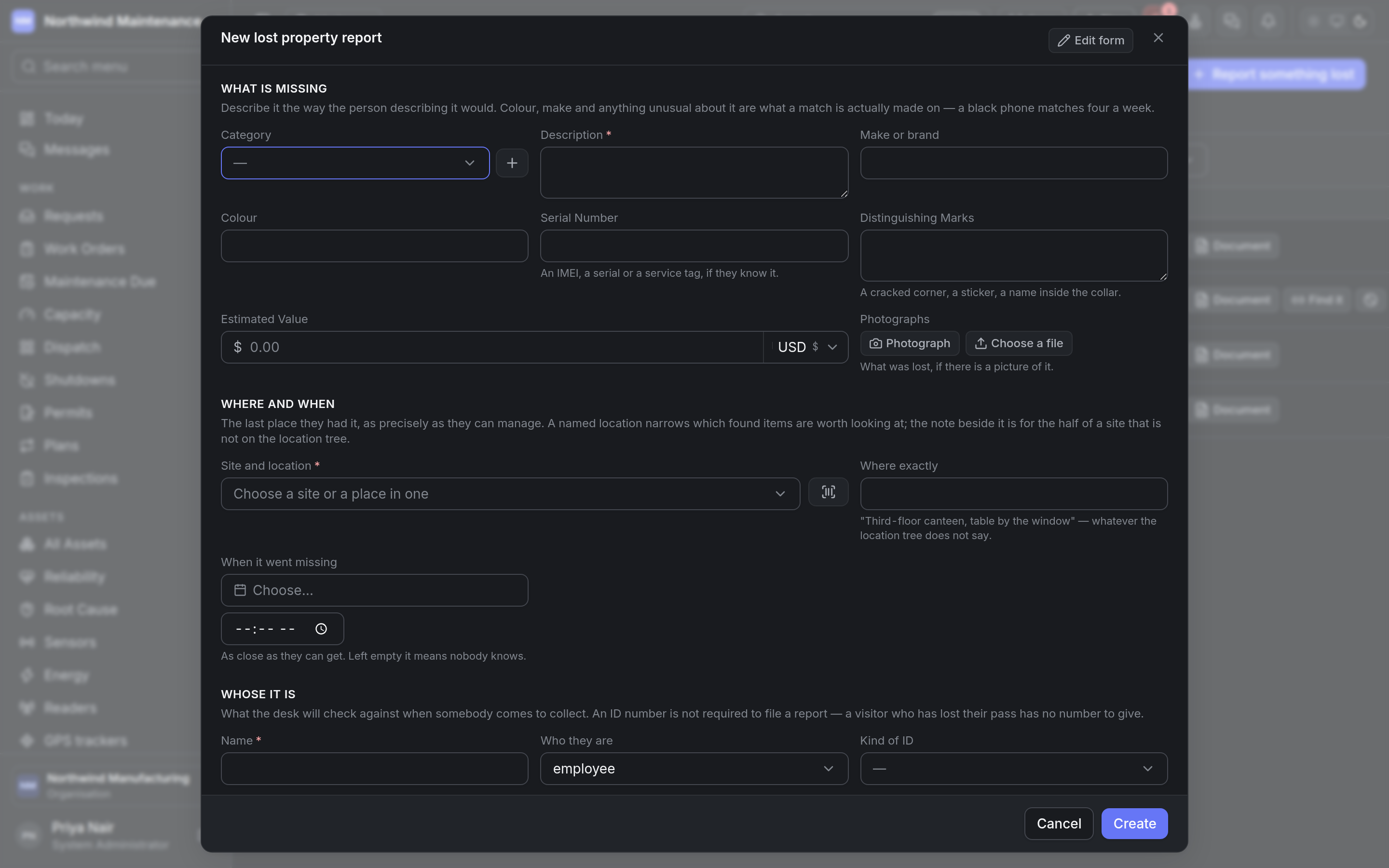Open the Category dropdown
Screen dimensions: 1389x868
coord(354,163)
